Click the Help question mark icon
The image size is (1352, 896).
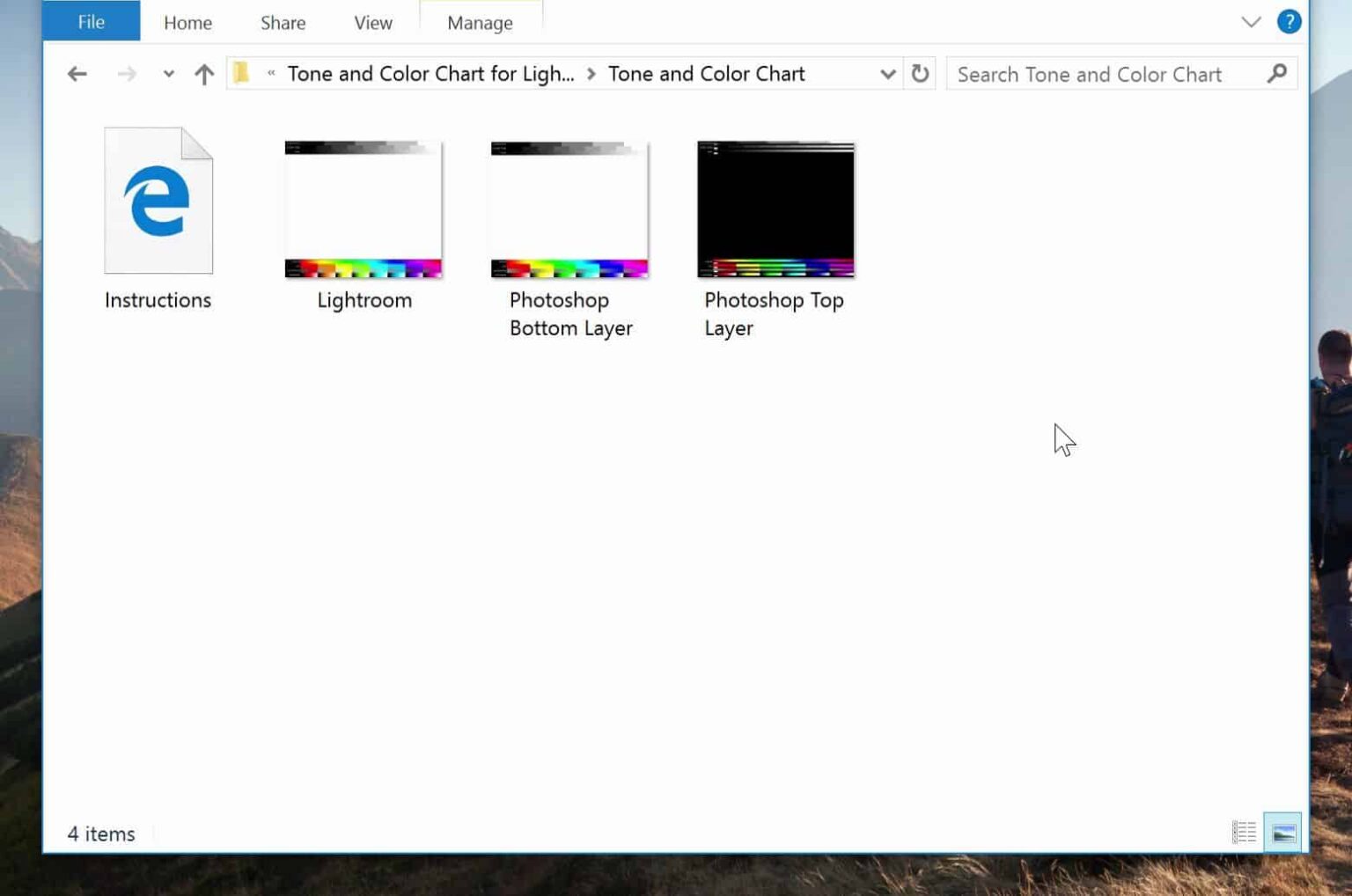1288,21
